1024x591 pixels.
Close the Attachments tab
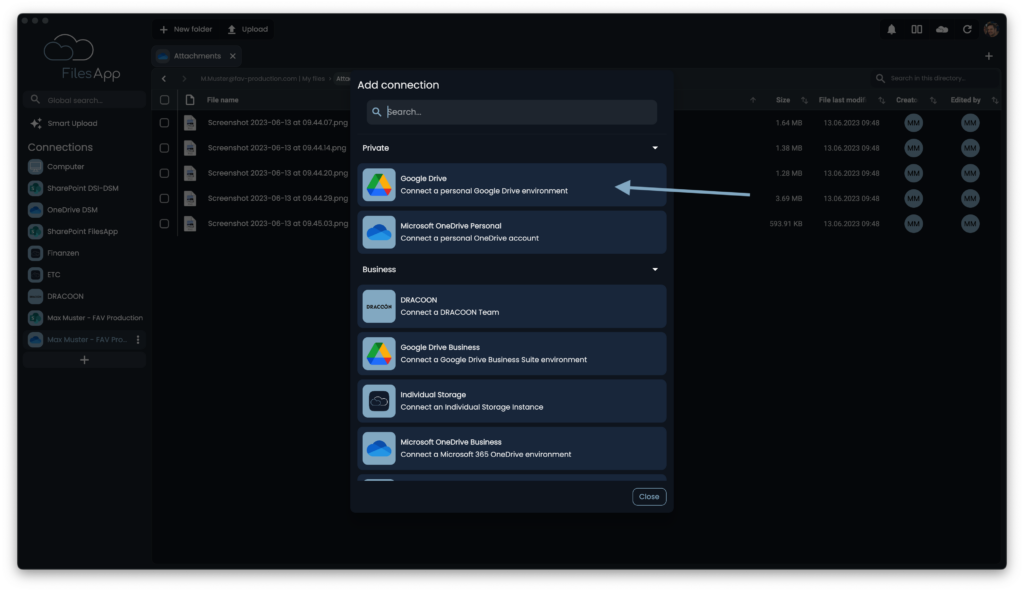point(232,56)
